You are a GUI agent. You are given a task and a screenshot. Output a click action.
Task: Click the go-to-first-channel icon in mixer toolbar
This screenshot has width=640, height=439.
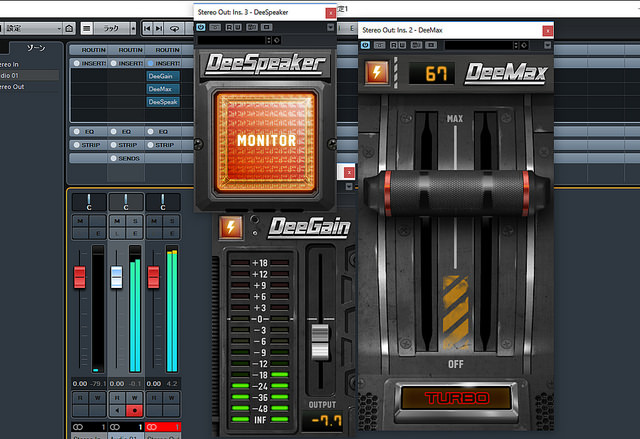coord(147,28)
